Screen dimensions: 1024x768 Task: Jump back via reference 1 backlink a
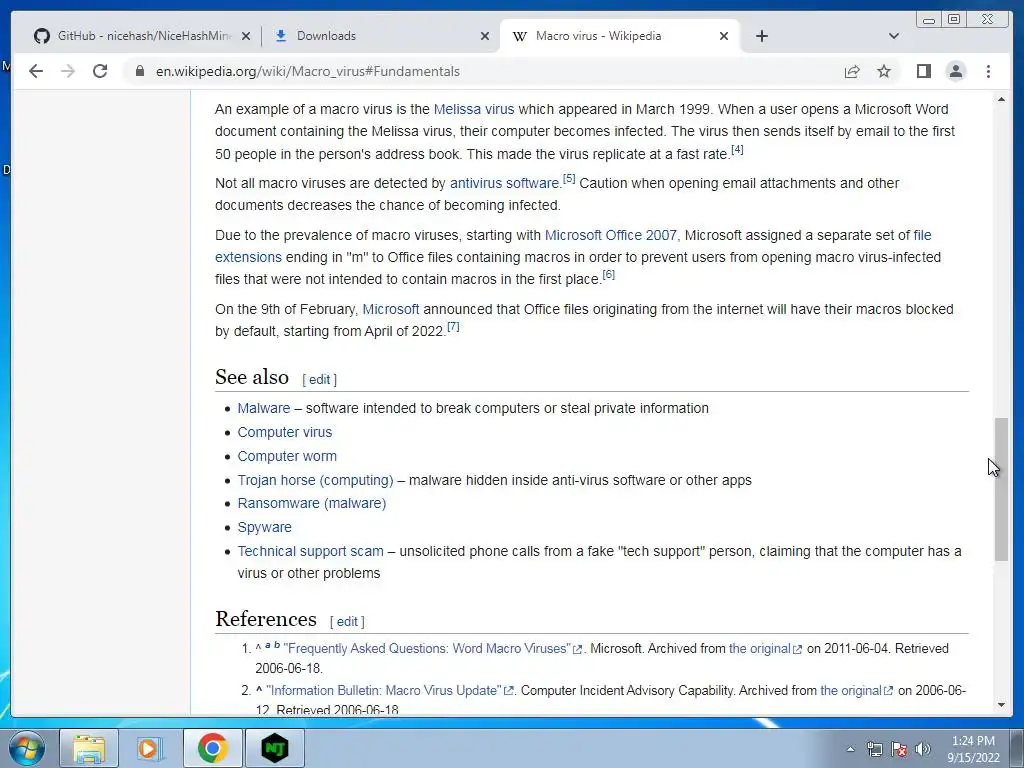coord(268,645)
